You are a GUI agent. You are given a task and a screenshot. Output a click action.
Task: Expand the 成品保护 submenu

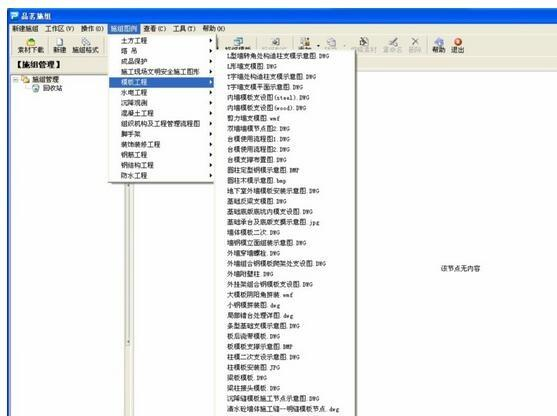point(161,61)
